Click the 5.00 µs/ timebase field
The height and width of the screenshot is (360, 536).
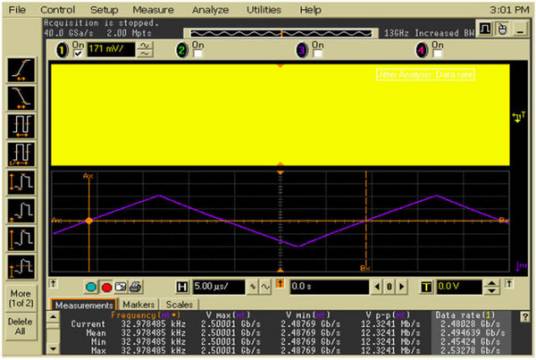click(x=219, y=287)
